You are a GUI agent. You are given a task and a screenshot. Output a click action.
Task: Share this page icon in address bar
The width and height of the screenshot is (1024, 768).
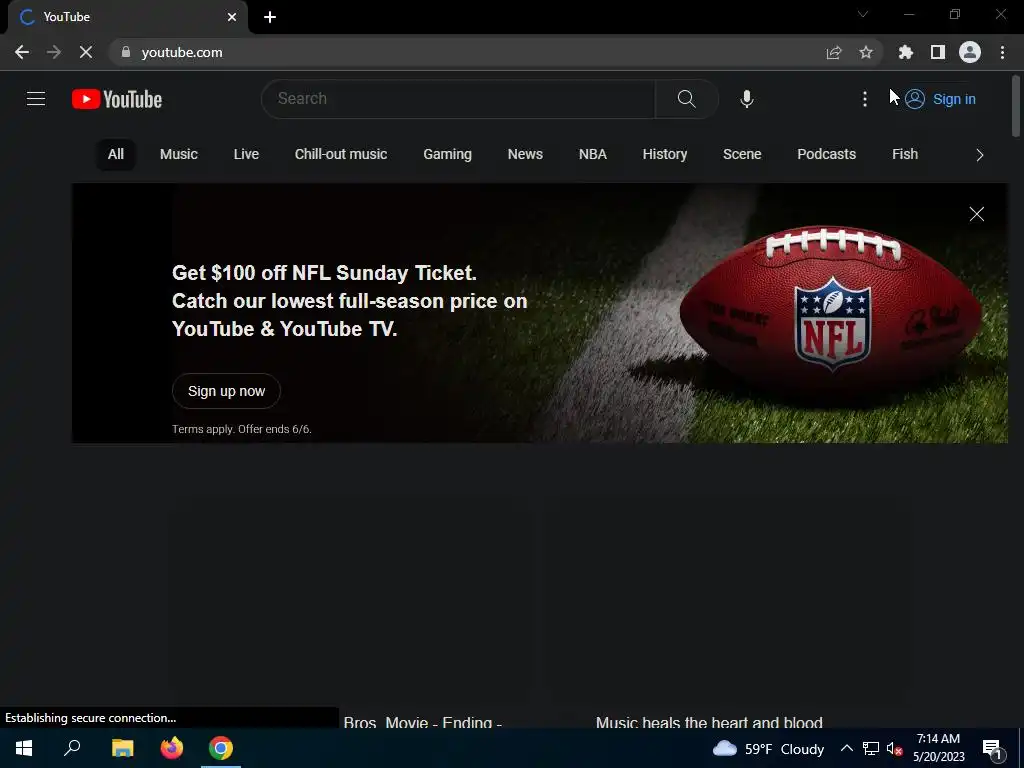(x=833, y=52)
